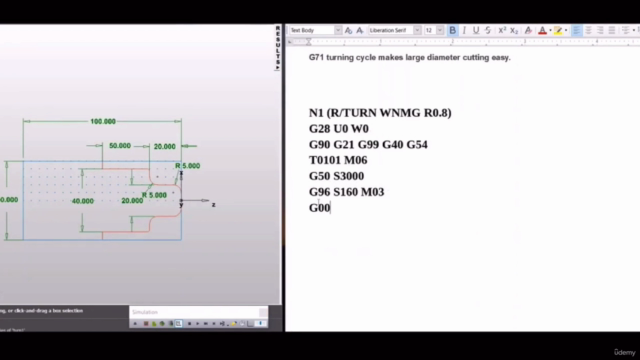
Task: Click the highlighted framed icon in Simulation toolbar
Action: tap(178, 324)
